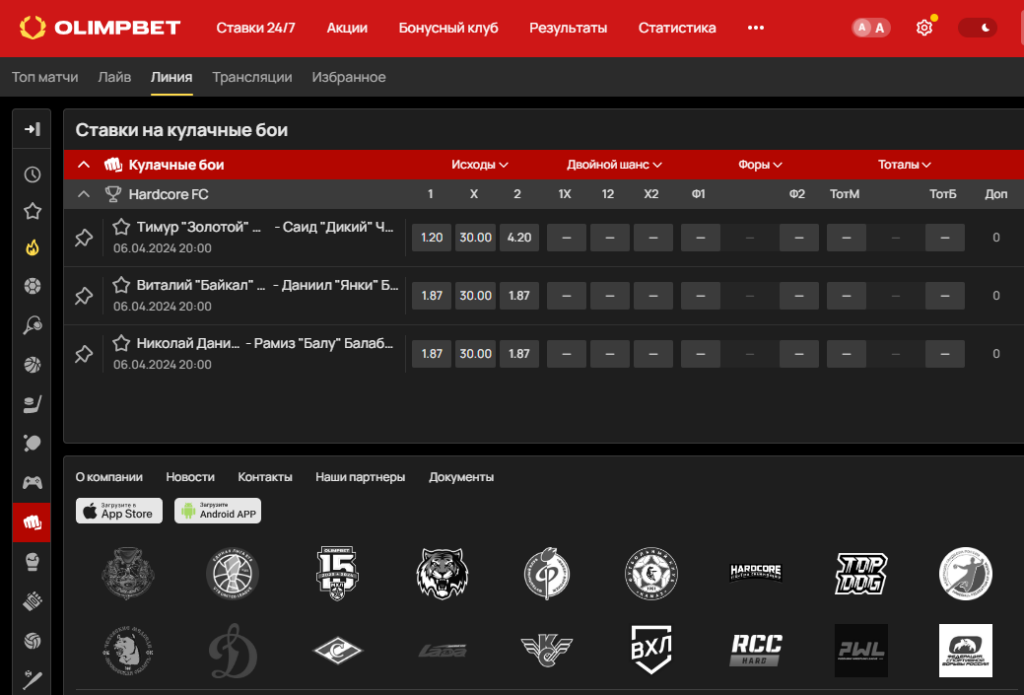The width and height of the screenshot is (1024, 695).
Task: Click the star favorites icon in sidebar
Action: click(x=32, y=211)
